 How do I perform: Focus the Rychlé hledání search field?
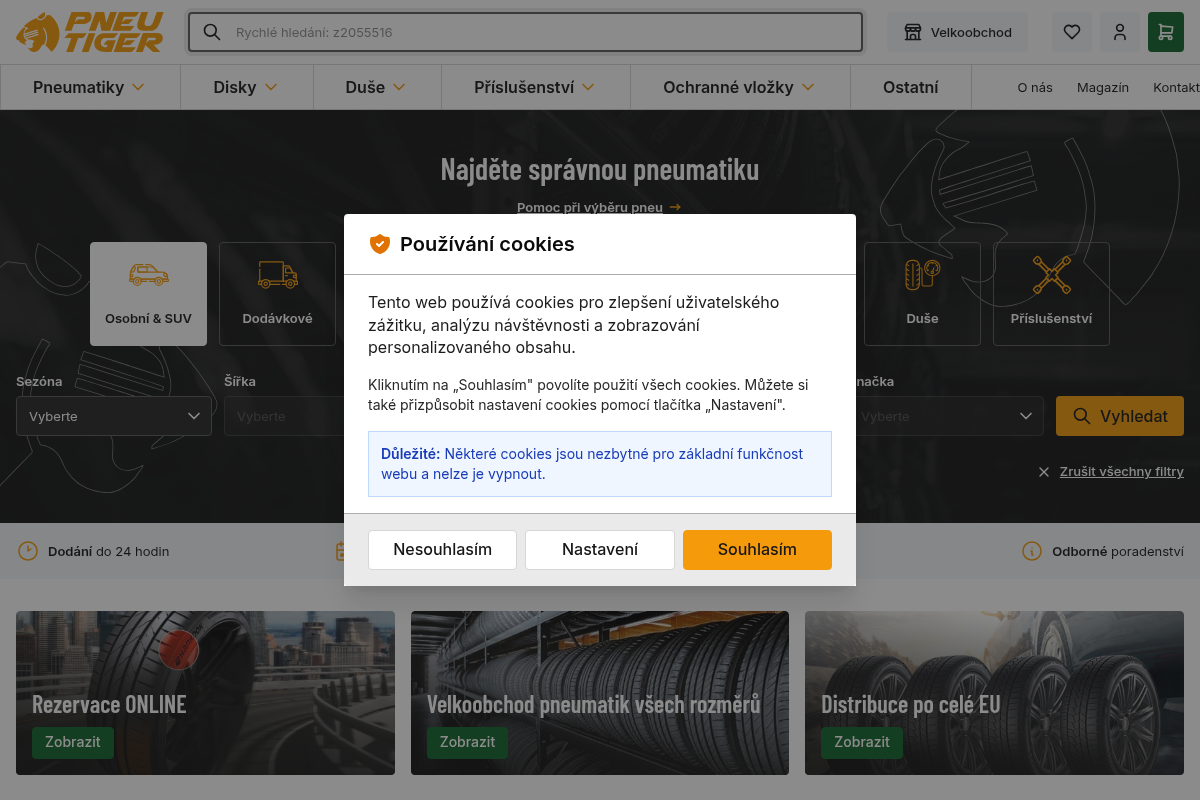click(x=525, y=32)
